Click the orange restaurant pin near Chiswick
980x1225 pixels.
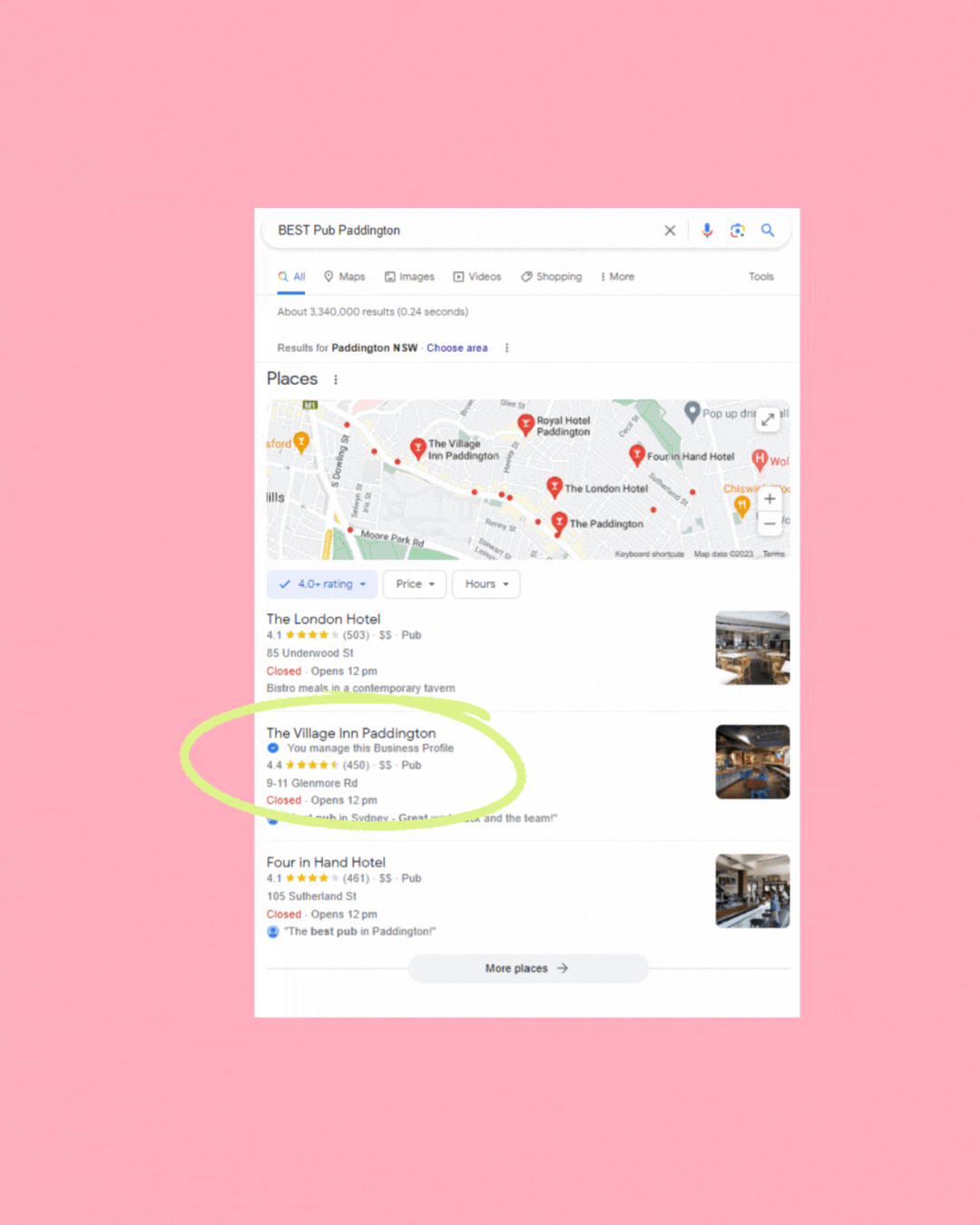[742, 506]
